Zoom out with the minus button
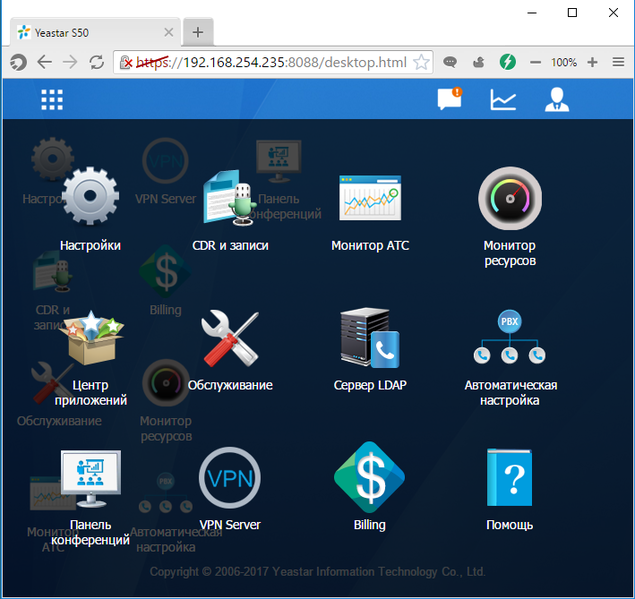The height and width of the screenshot is (599, 635). [535, 62]
